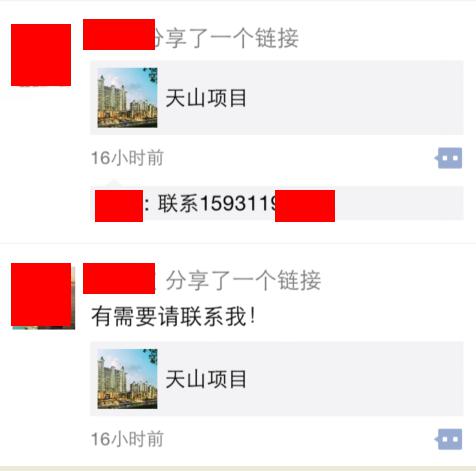Open the first post's 天山项目 link card
476x471 pixels.
pos(277,98)
